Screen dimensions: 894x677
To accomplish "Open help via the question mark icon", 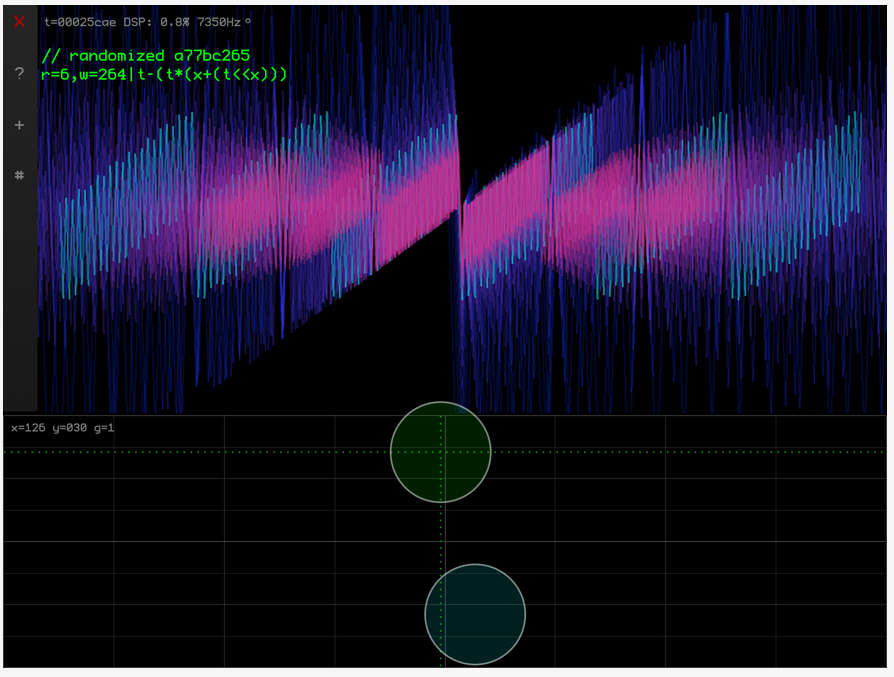I will tap(19, 73).
